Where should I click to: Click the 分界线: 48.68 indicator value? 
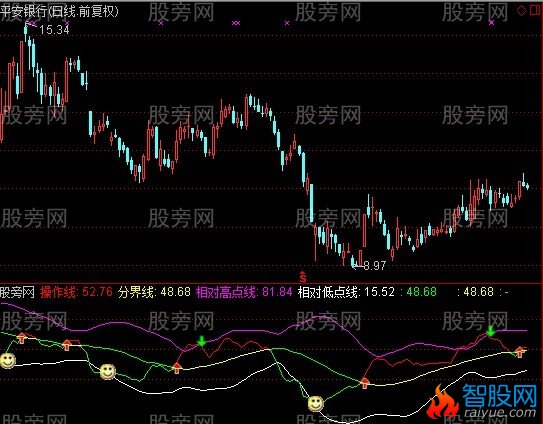click(154, 292)
